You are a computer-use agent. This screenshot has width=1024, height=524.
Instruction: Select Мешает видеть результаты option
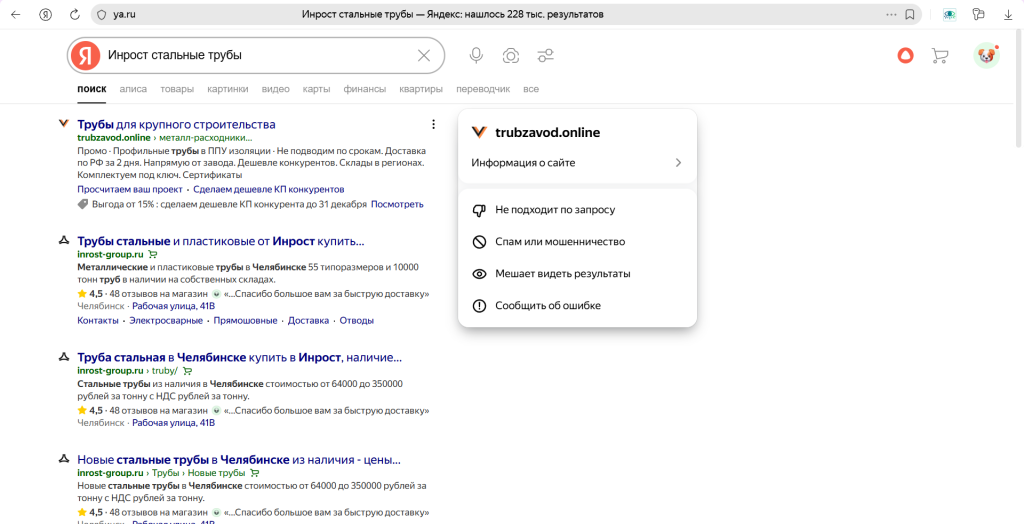(x=562, y=273)
